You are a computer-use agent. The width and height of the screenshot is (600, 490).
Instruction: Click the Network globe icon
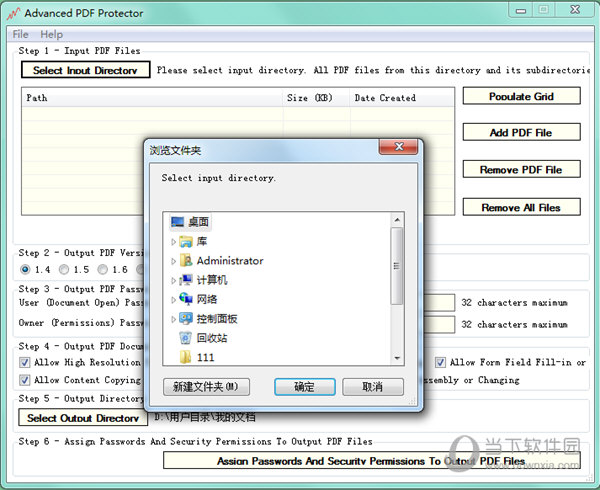[186, 299]
